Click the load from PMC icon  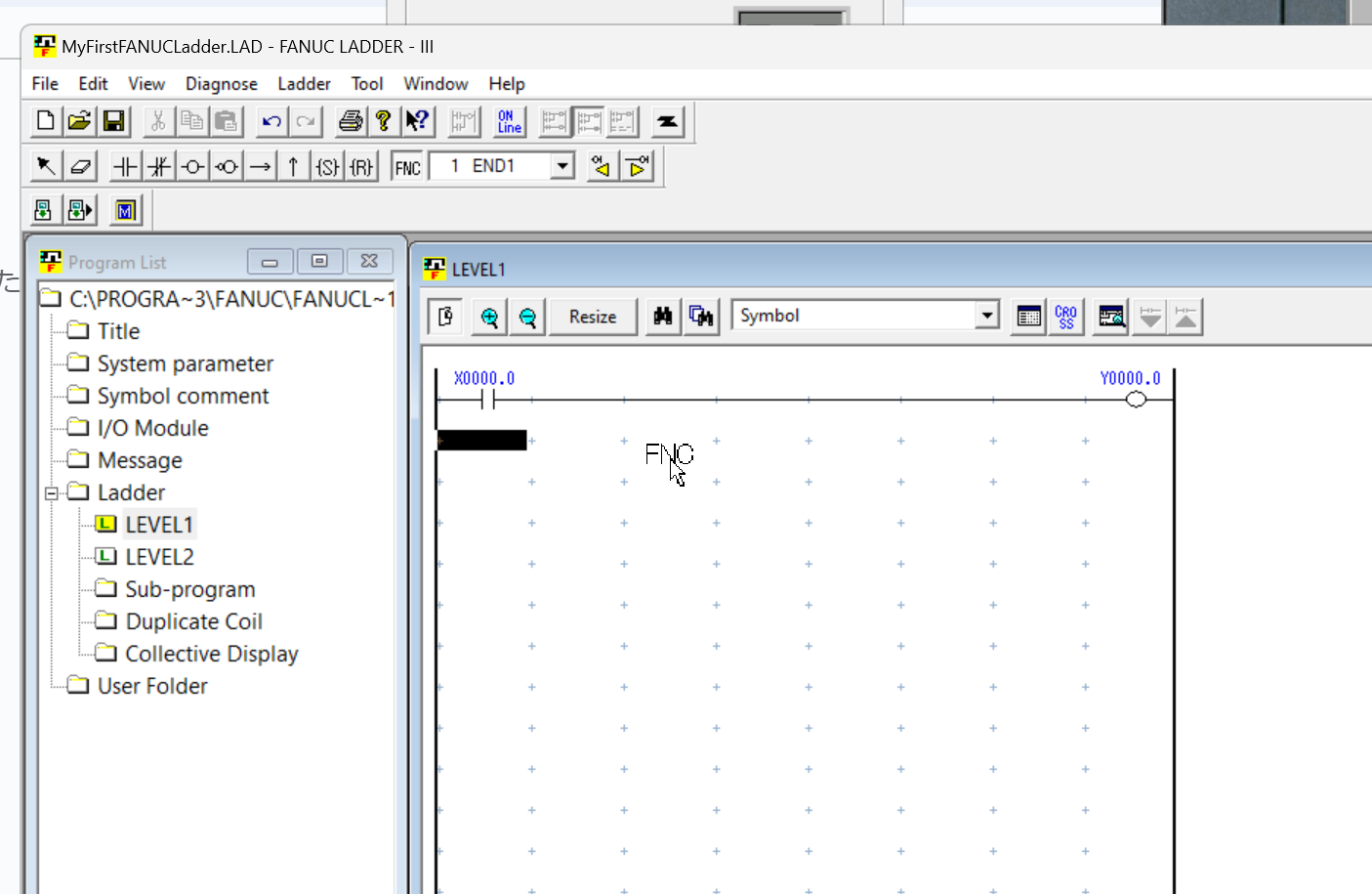(43, 210)
